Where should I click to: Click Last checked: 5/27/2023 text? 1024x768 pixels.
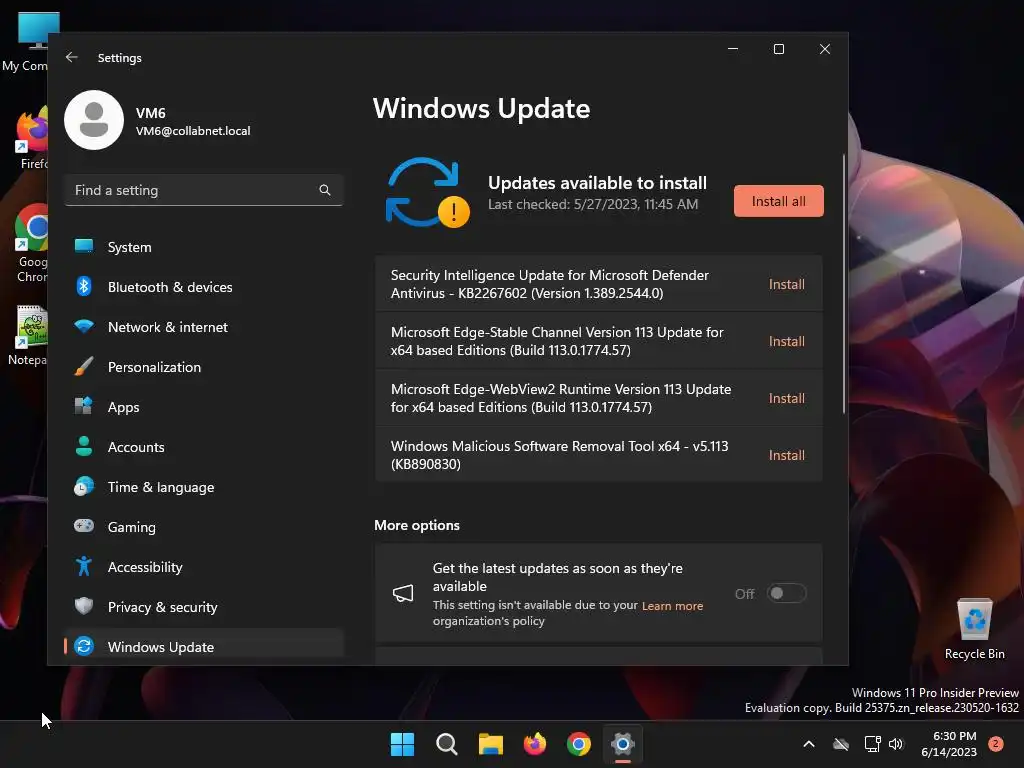[x=593, y=204]
